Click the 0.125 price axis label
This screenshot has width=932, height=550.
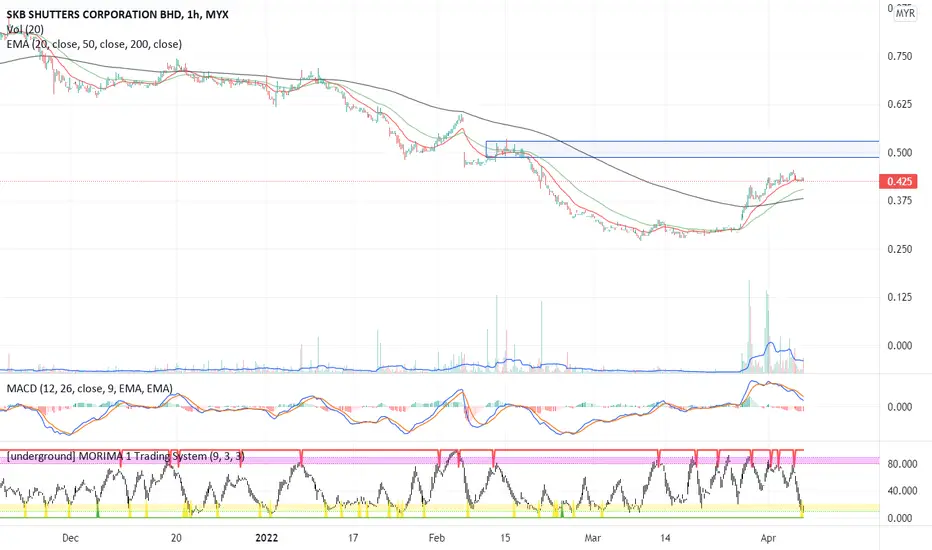(x=899, y=297)
